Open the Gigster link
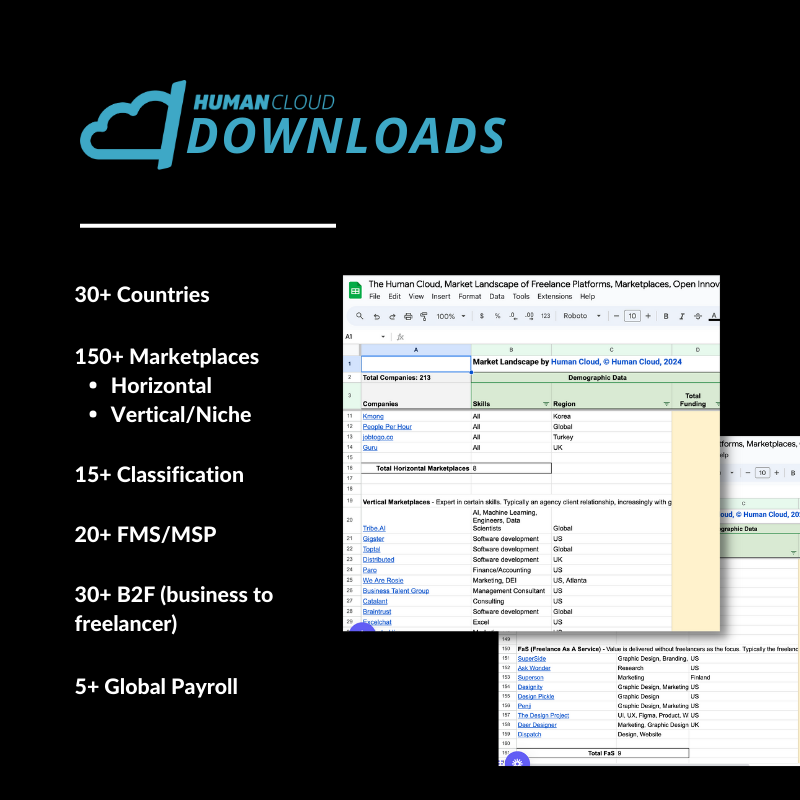The image size is (800, 800). [x=373, y=539]
